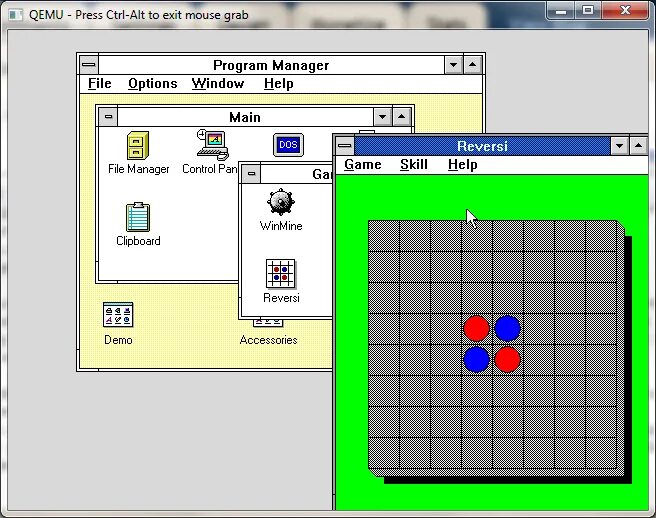
Task: Minimize the Reversi window
Action: click(x=619, y=146)
